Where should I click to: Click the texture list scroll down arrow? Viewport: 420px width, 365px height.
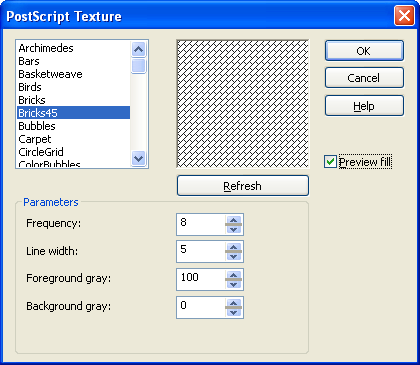pos(138,158)
